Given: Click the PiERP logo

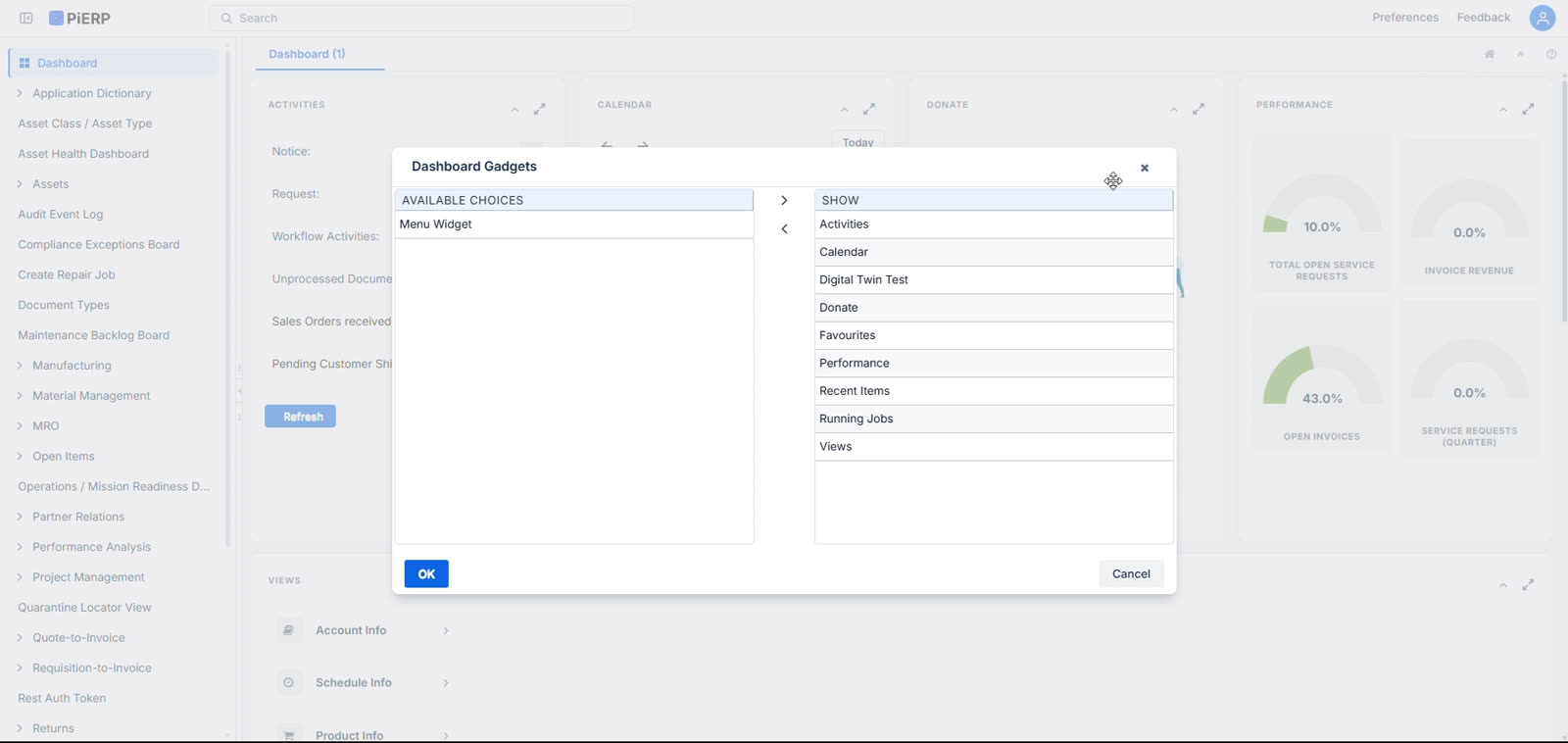Looking at the screenshot, I should coord(80,18).
